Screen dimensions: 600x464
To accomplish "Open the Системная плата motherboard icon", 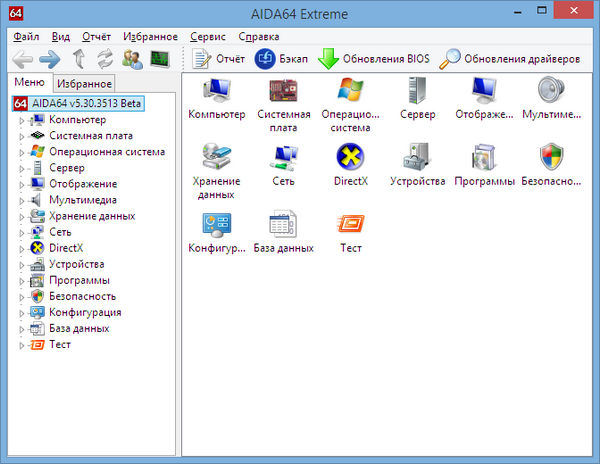I will click(x=284, y=92).
